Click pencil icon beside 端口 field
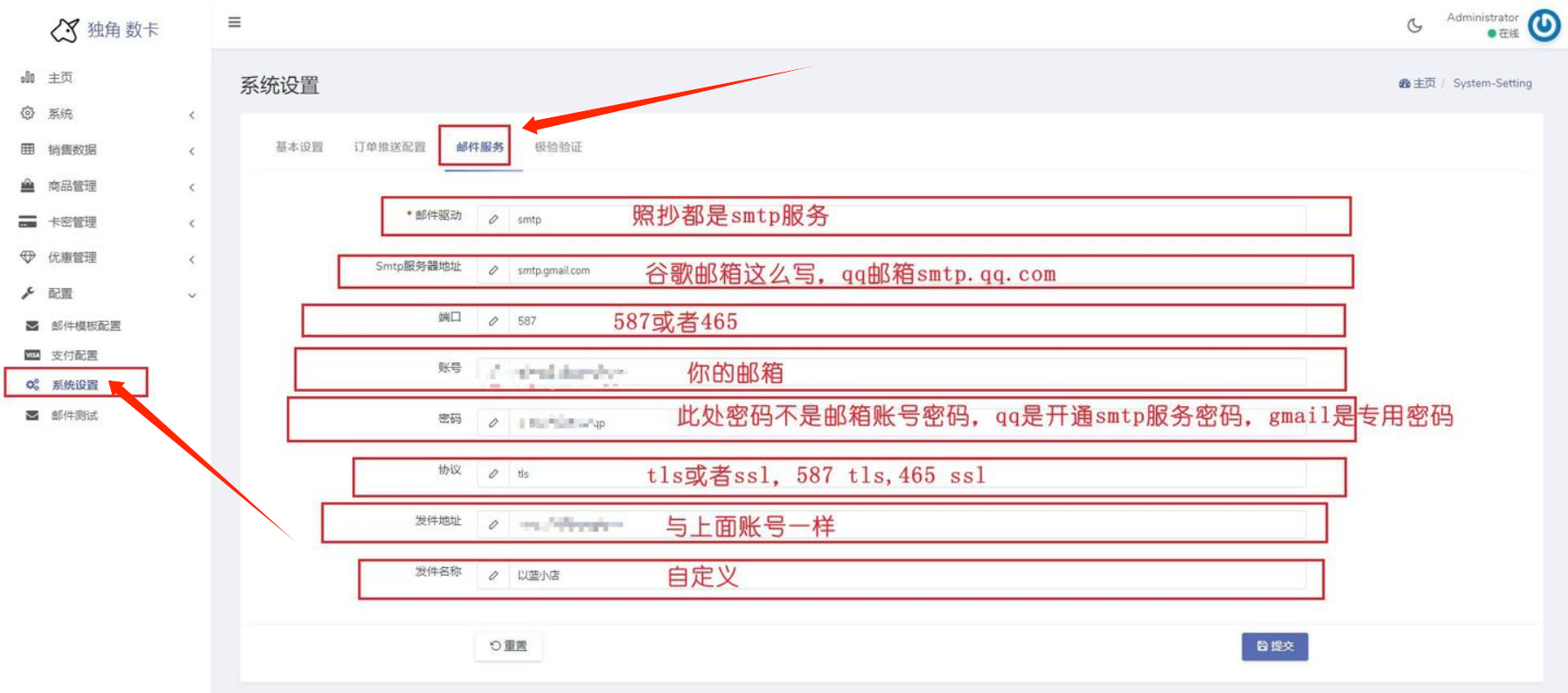This screenshot has height=693, width=1568. (x=493, y=321)
